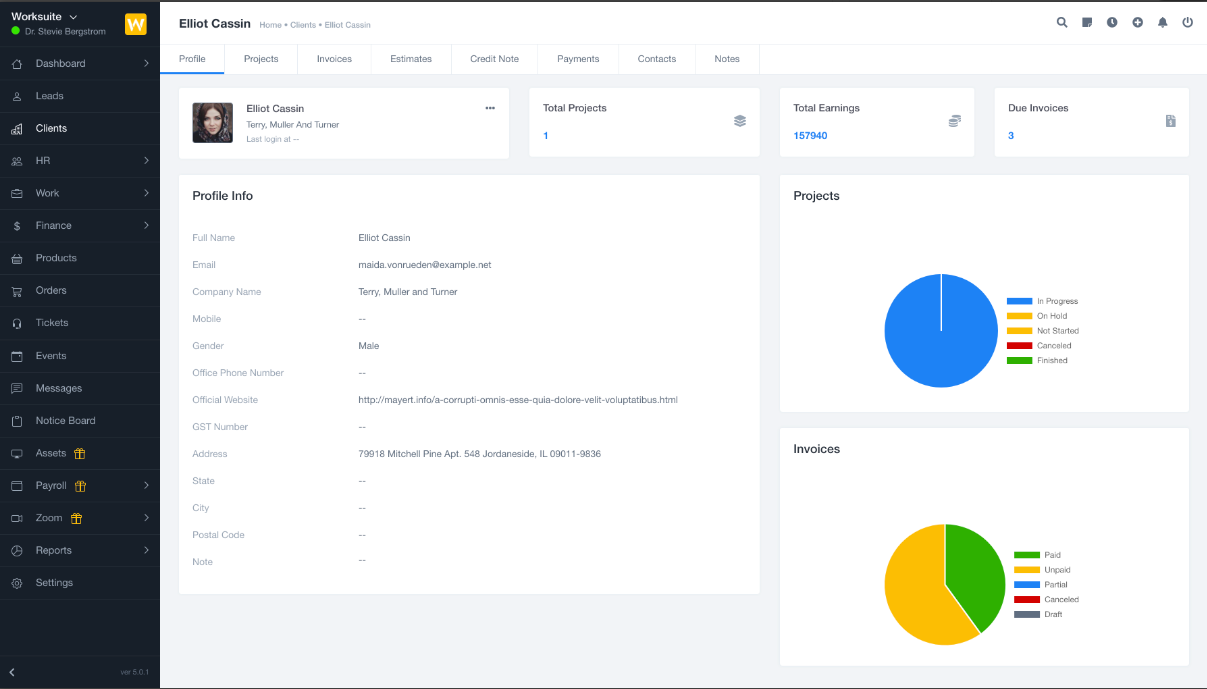Click Elliot Cassin's profile photo
1207x689 pixels.
213,123
